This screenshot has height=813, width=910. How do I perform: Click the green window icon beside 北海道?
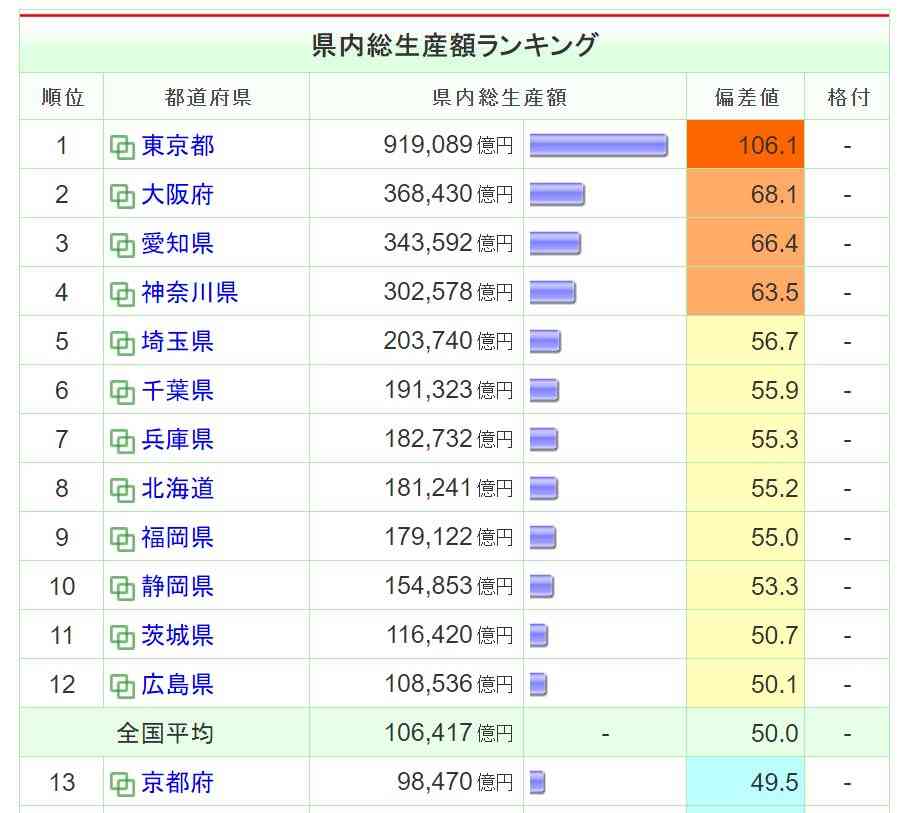(x=122, y=490)
